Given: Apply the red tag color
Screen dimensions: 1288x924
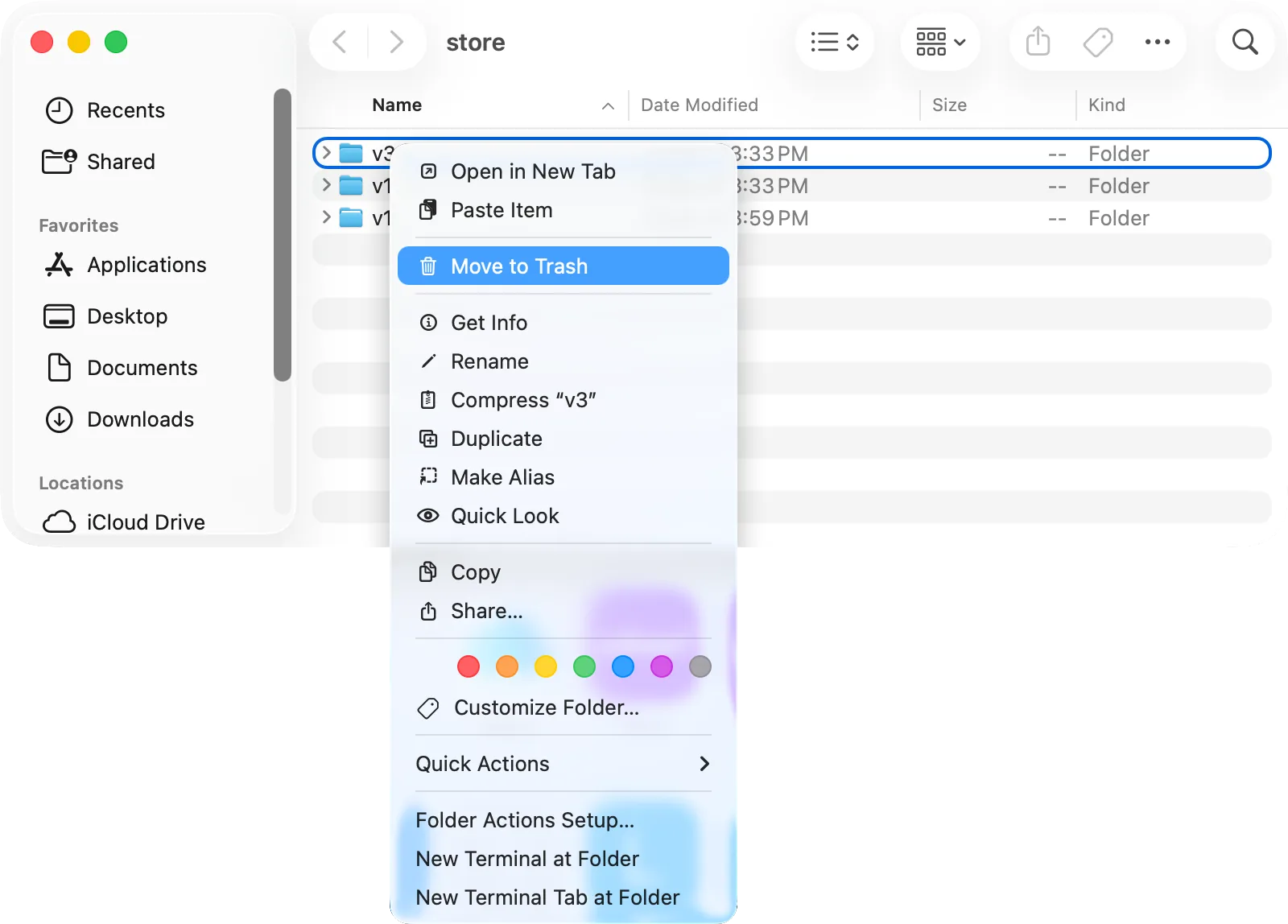Looking at the screenshot, I should [x=469, y=666].
